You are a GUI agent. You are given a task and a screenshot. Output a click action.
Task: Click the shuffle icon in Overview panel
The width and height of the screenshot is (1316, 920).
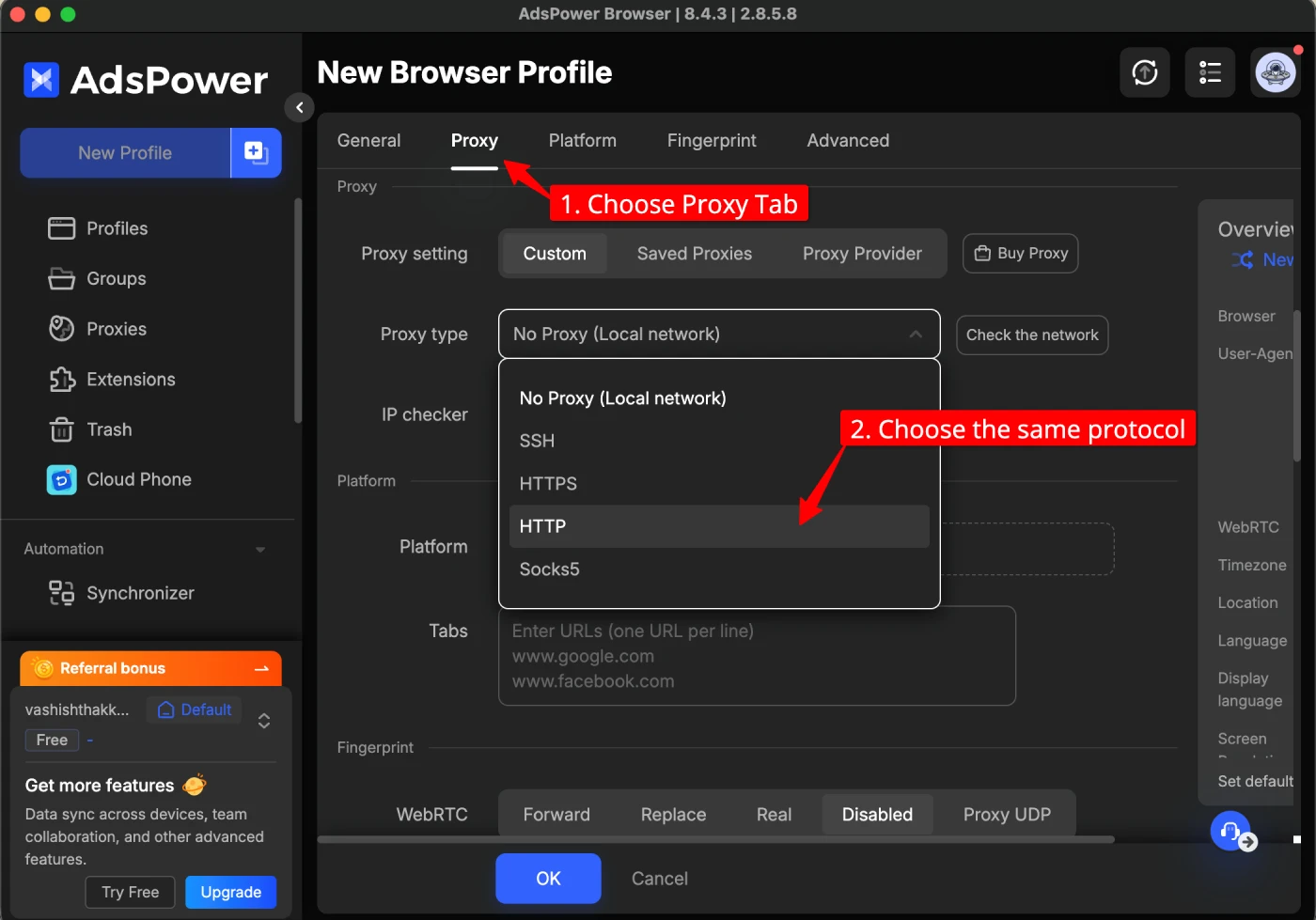tap(1243, 260)
